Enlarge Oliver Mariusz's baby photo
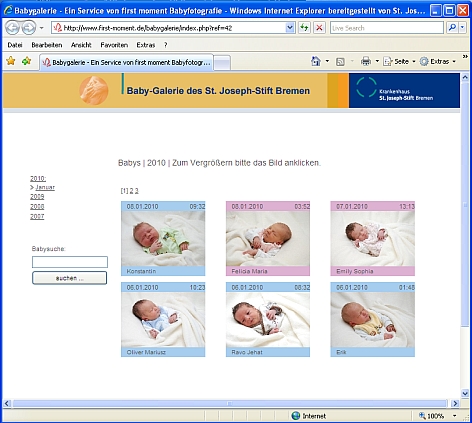472x423 pixels. click(x=163, y=319)
